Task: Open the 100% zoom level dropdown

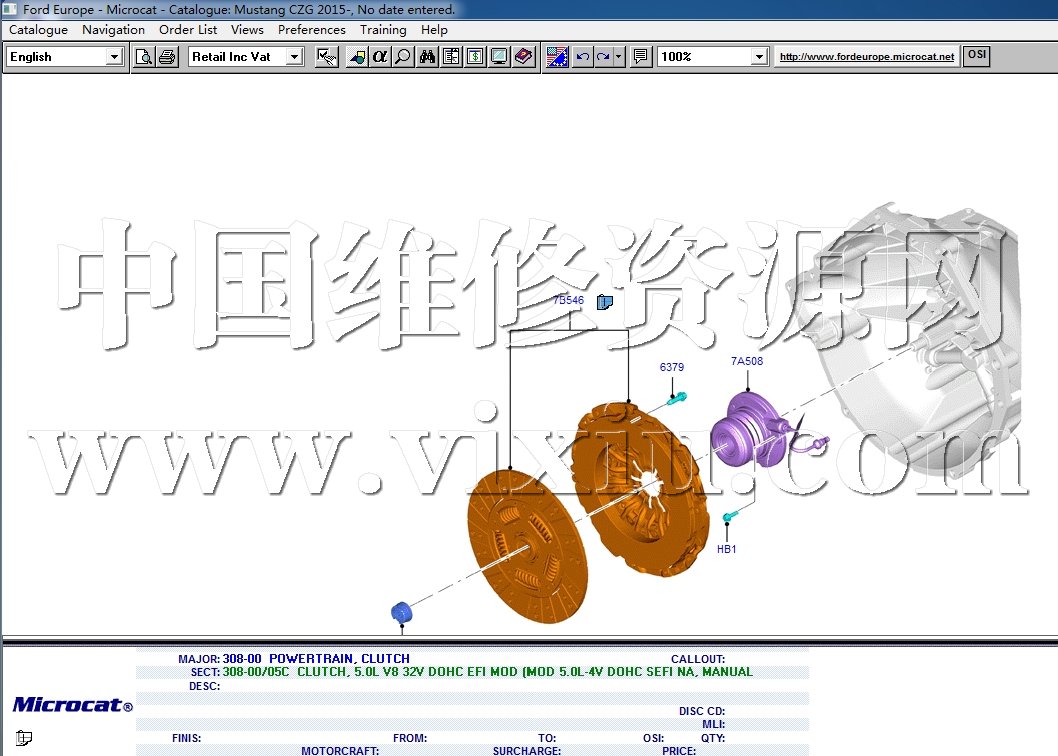Action: pos(759,57)
